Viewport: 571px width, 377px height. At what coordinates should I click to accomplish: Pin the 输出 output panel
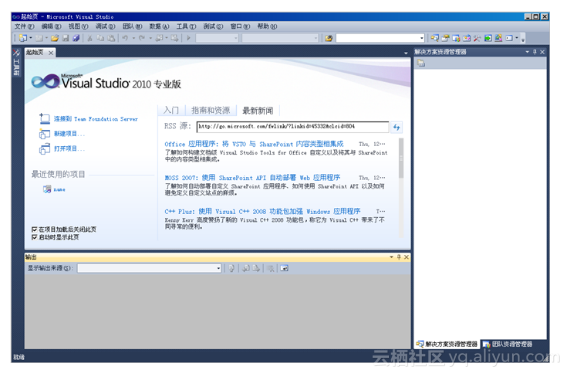[399, 257]
